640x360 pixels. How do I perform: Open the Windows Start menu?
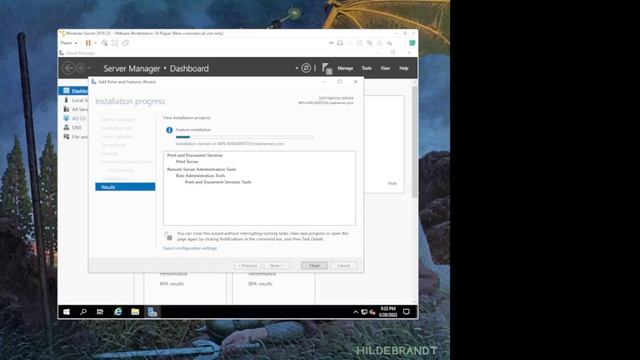click(x=67, y=312)
